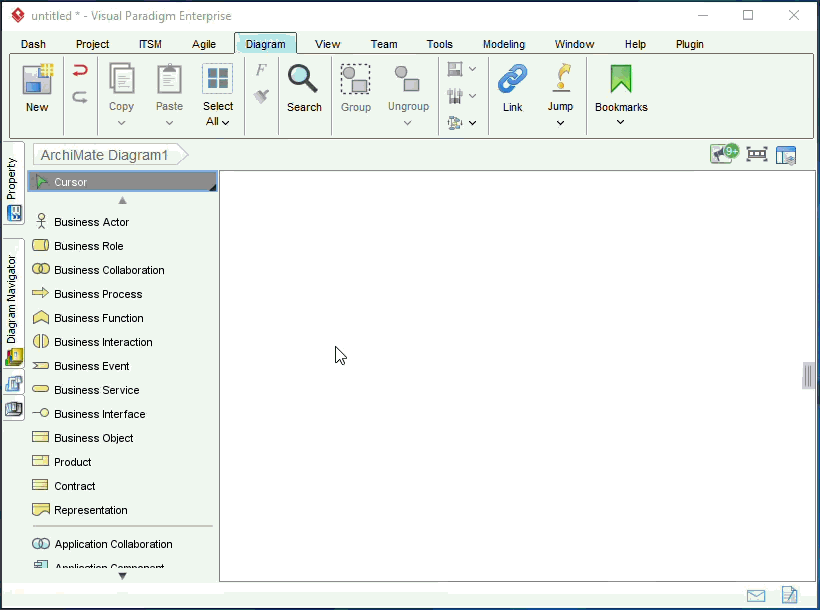
Task: Expand the distribution dropdown arrow
Action: point(472,96)
